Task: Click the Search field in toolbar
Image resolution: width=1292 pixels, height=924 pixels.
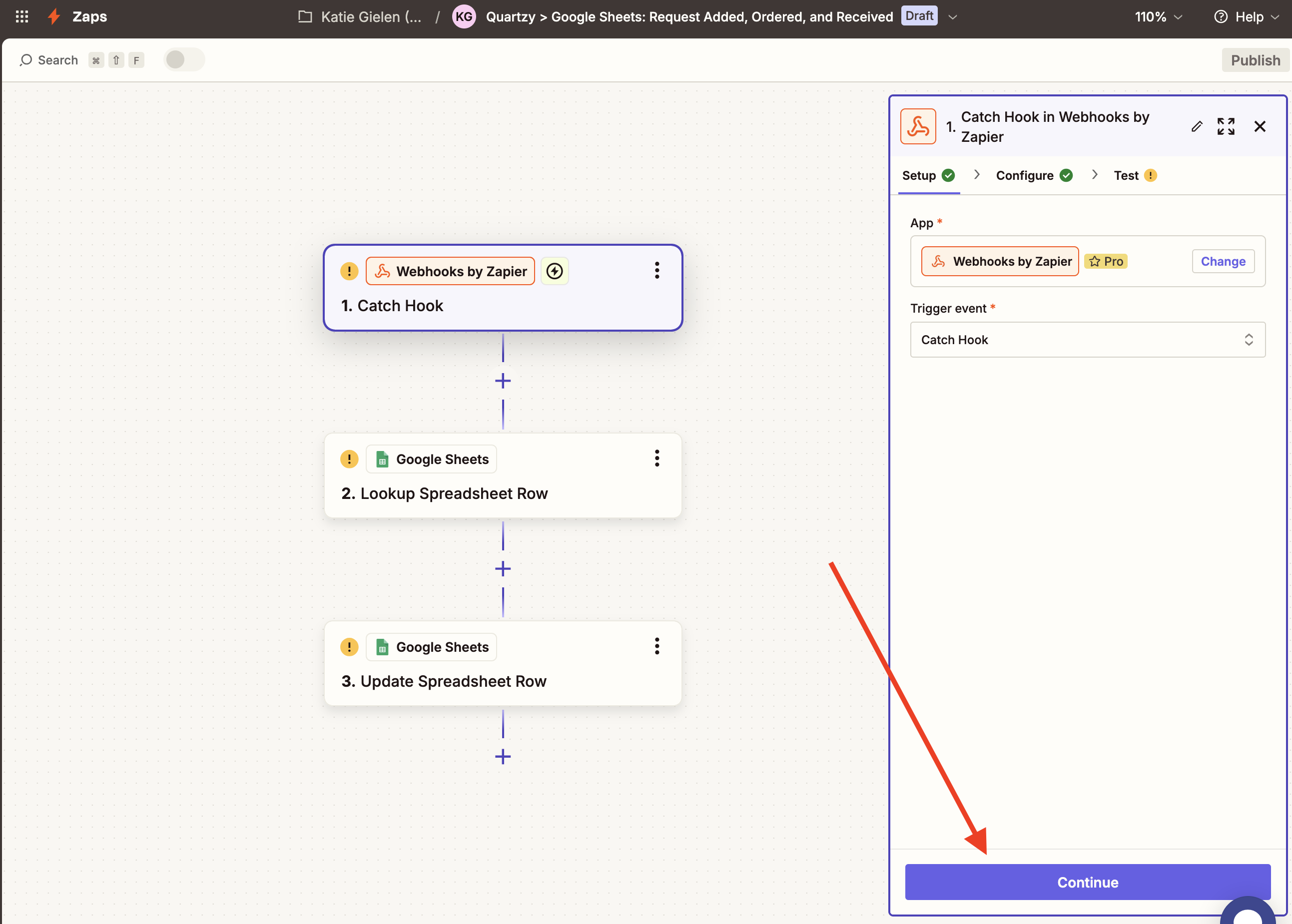Action: tap(82, 60)
